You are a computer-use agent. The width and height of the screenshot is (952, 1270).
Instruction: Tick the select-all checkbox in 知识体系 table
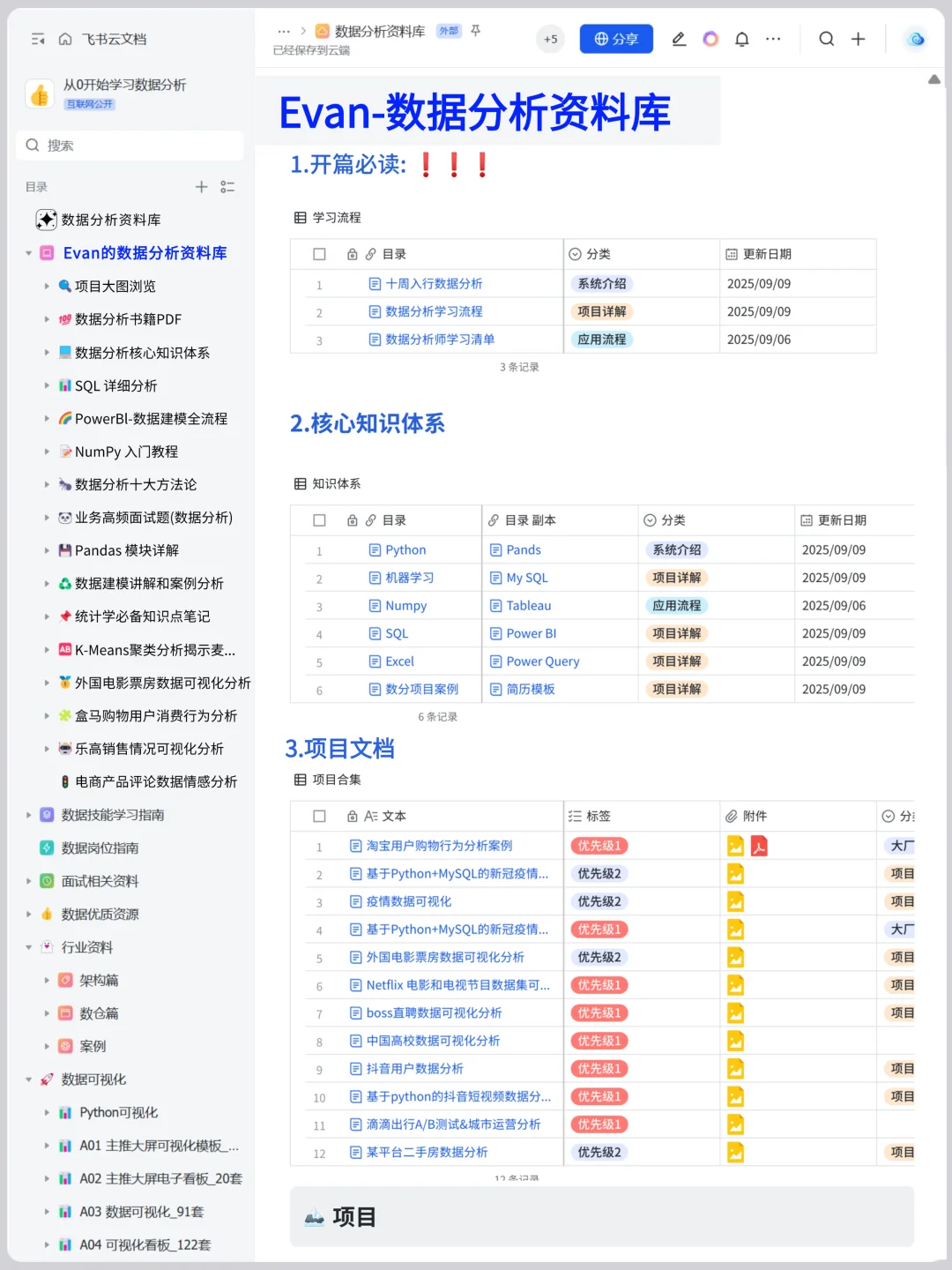click(319, 520)
